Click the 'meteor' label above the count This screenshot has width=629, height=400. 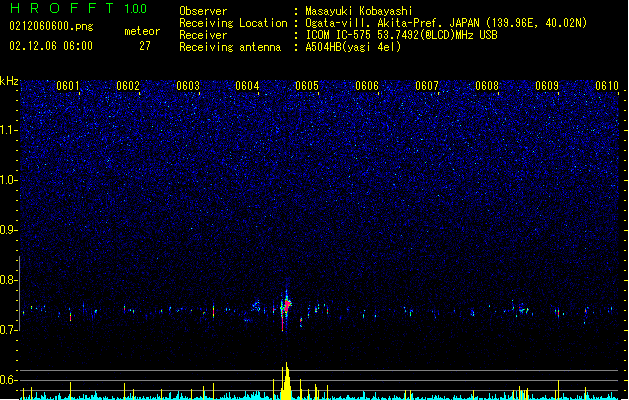pos(142,31)
